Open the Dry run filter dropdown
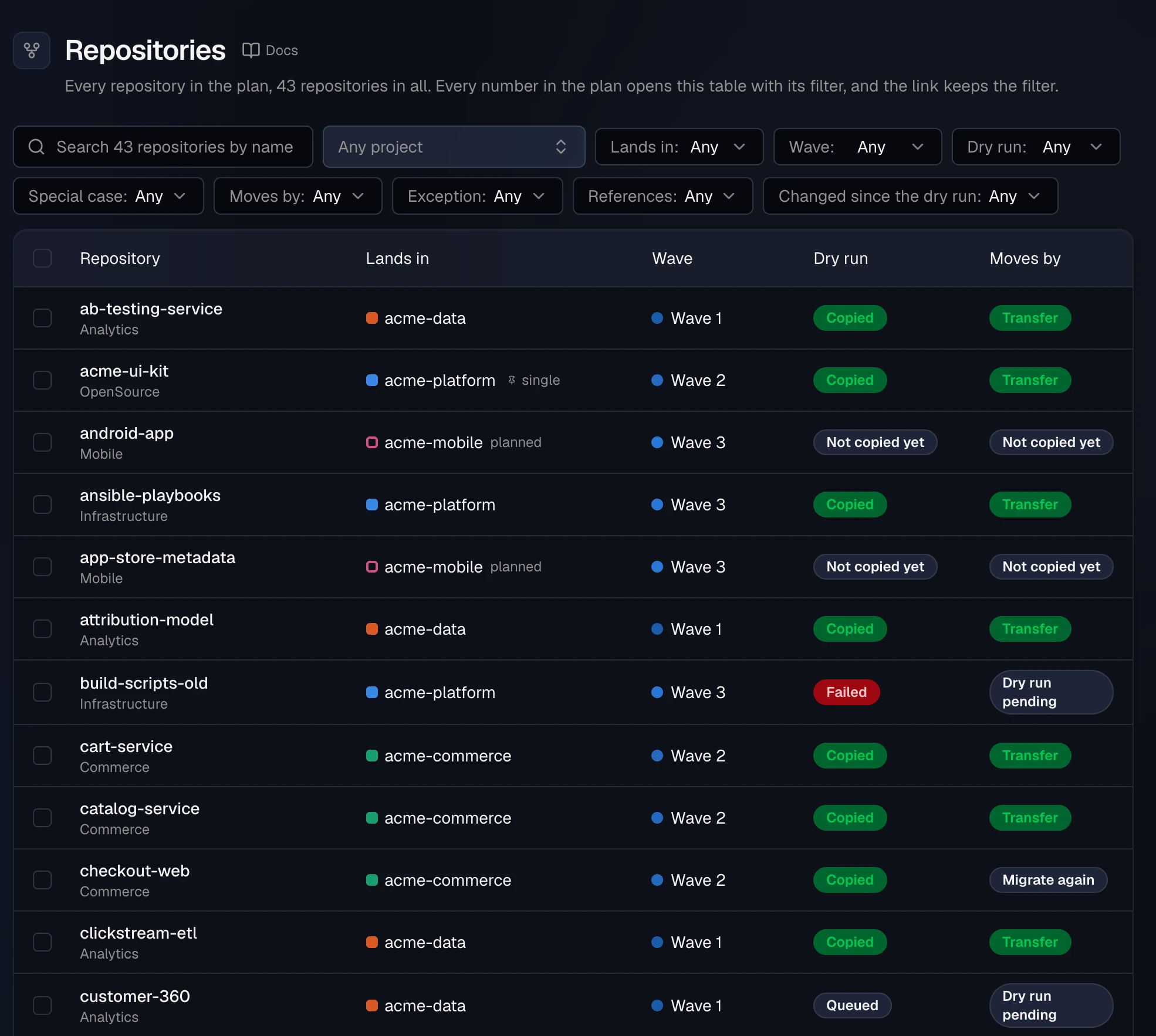Viewport: 1156px width, 1036px height. click(x=1036, y=147)
